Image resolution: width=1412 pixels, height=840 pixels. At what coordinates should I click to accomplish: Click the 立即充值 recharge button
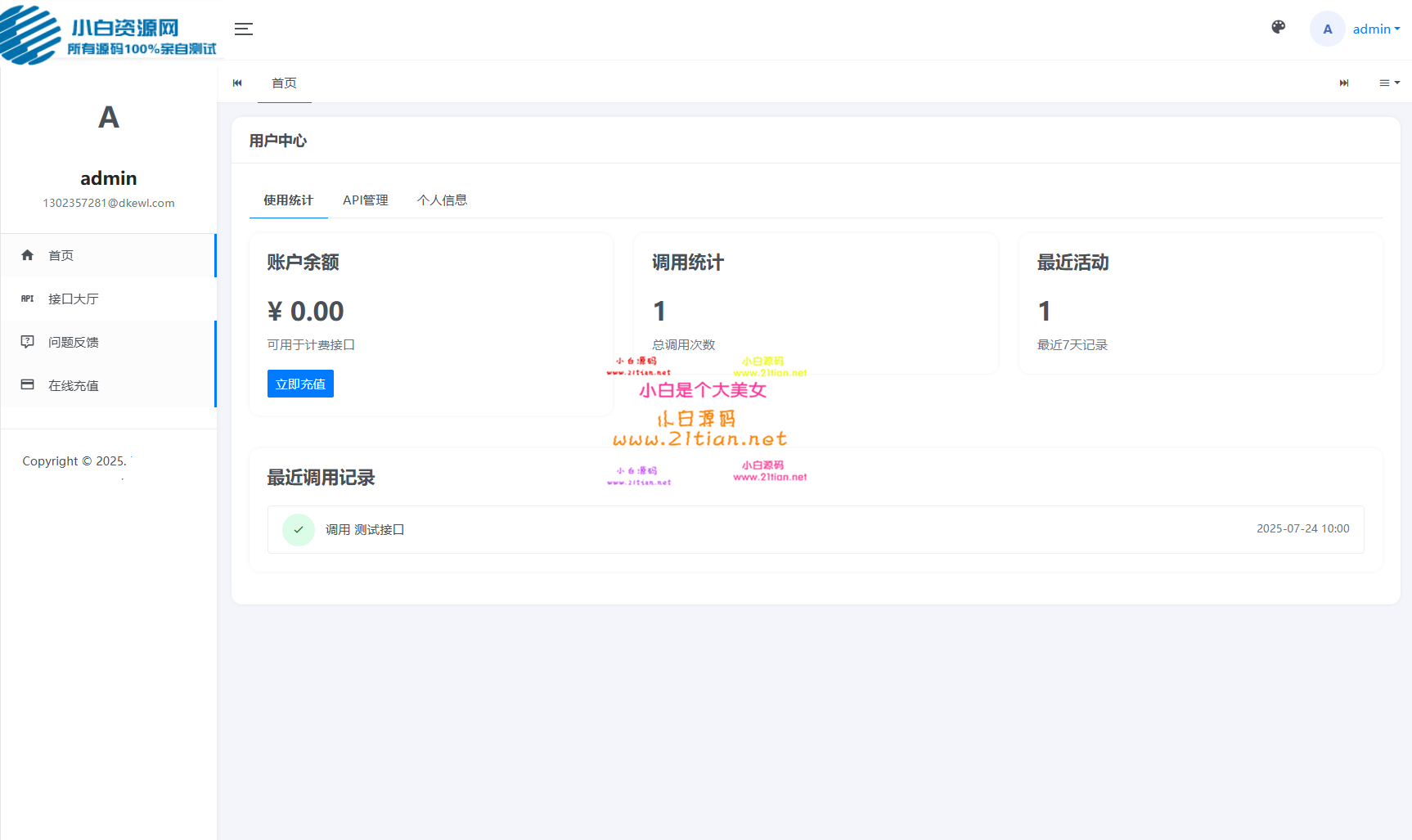(299, 383)
